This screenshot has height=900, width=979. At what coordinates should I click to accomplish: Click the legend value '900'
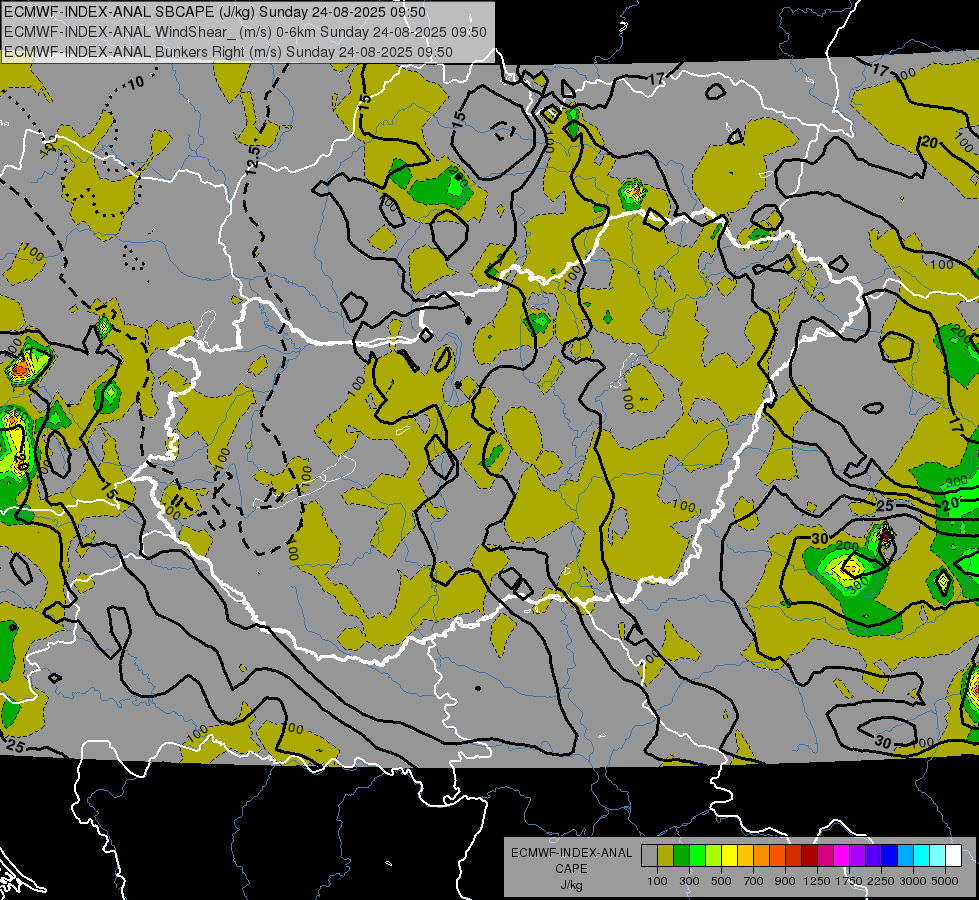(785, 881)
